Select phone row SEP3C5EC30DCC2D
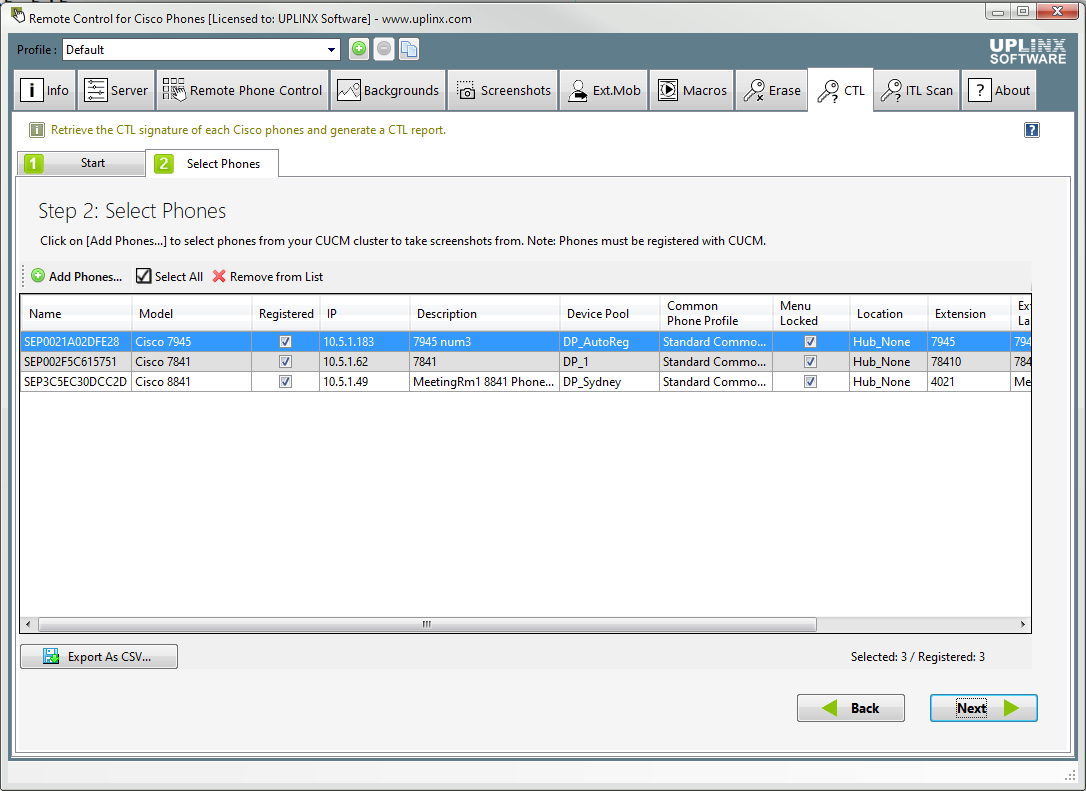 (x=526, y=382)
